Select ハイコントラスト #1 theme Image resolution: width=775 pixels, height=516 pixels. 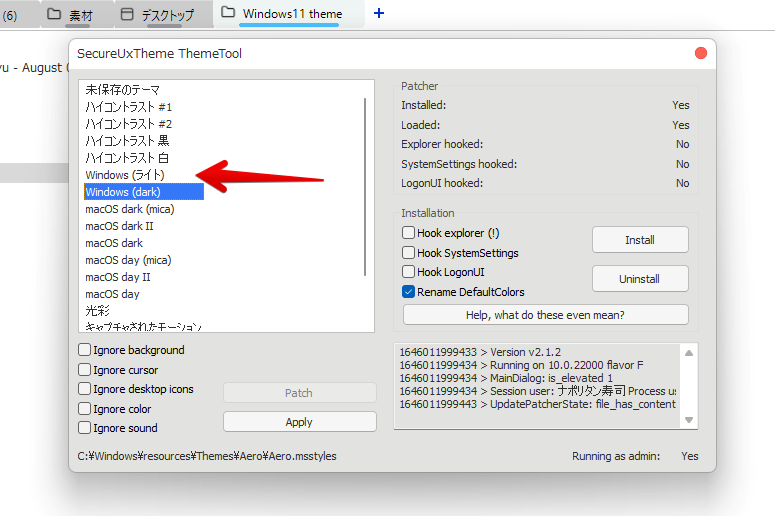(129, 107)
